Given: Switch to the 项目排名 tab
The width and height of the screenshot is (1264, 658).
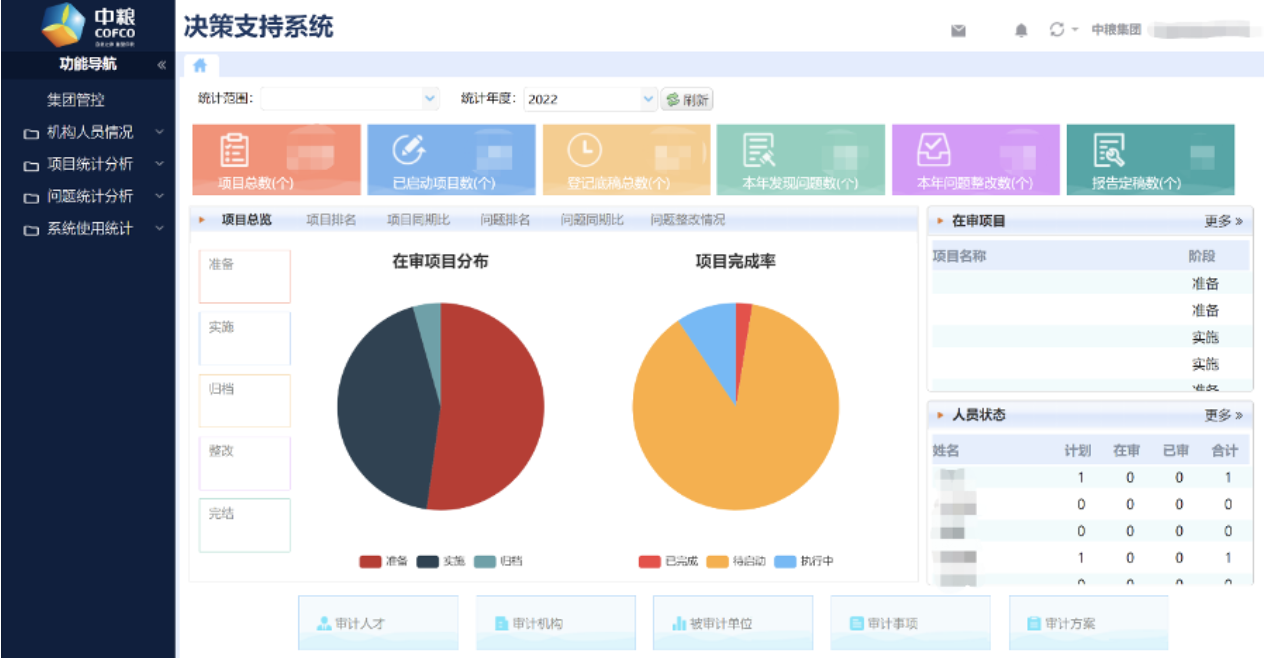Looking at the screenshot, I should [x=331, y=220].
